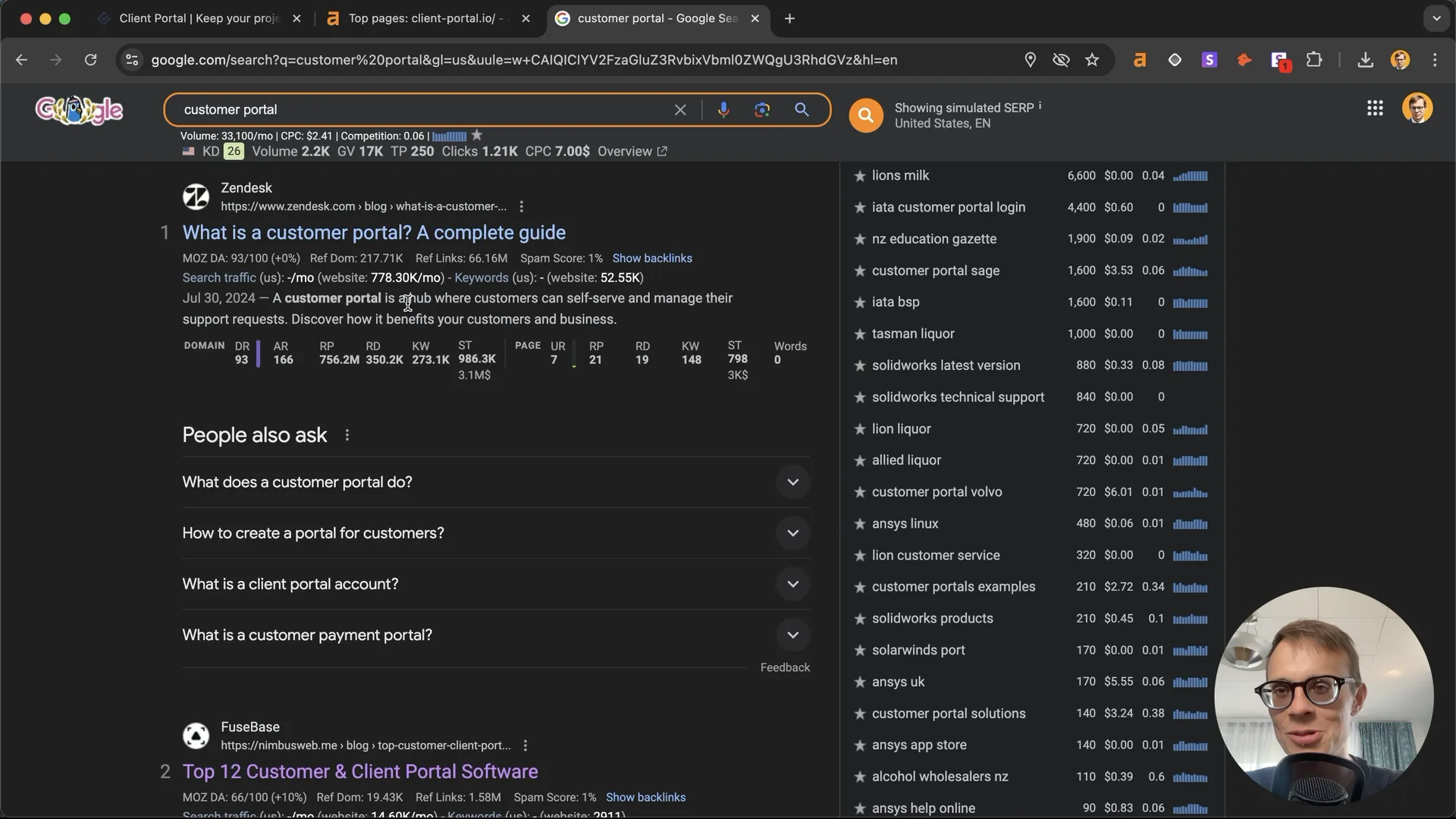Open the tab list dropdown arrow
This screenshot has width=1456, height=819.
pyautogui.click(x=1436, y=18)
